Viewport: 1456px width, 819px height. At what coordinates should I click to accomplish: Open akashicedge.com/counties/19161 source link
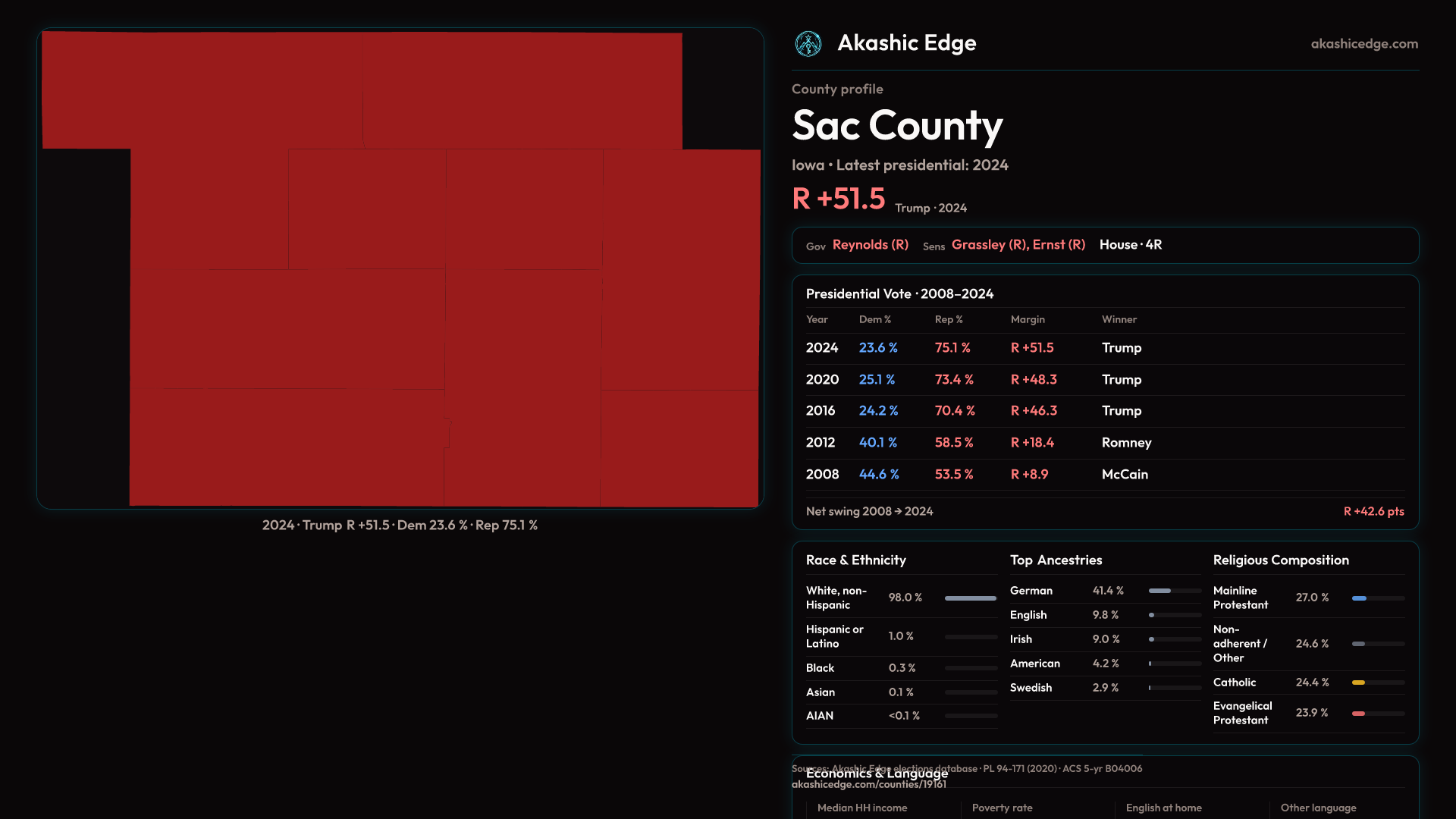pos(868,785)
